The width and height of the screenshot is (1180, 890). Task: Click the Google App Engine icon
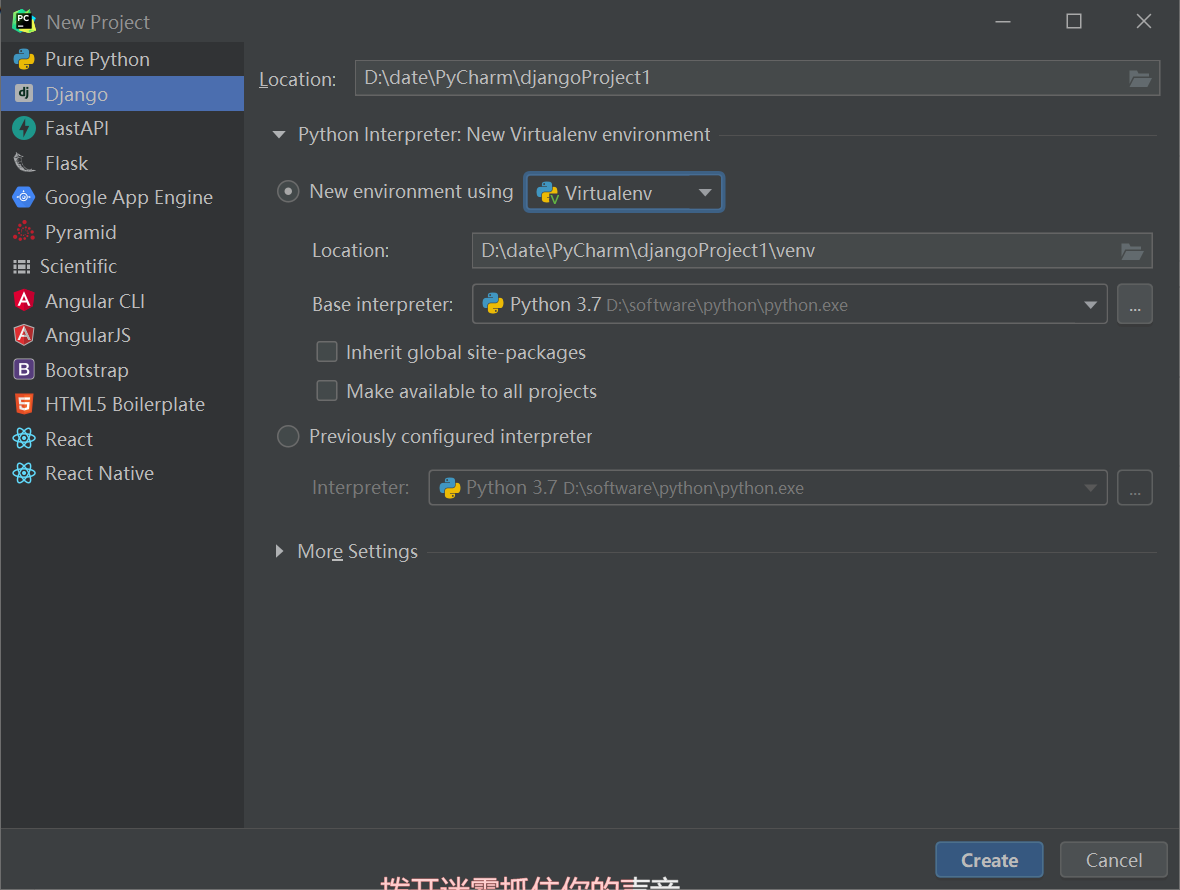24,197
